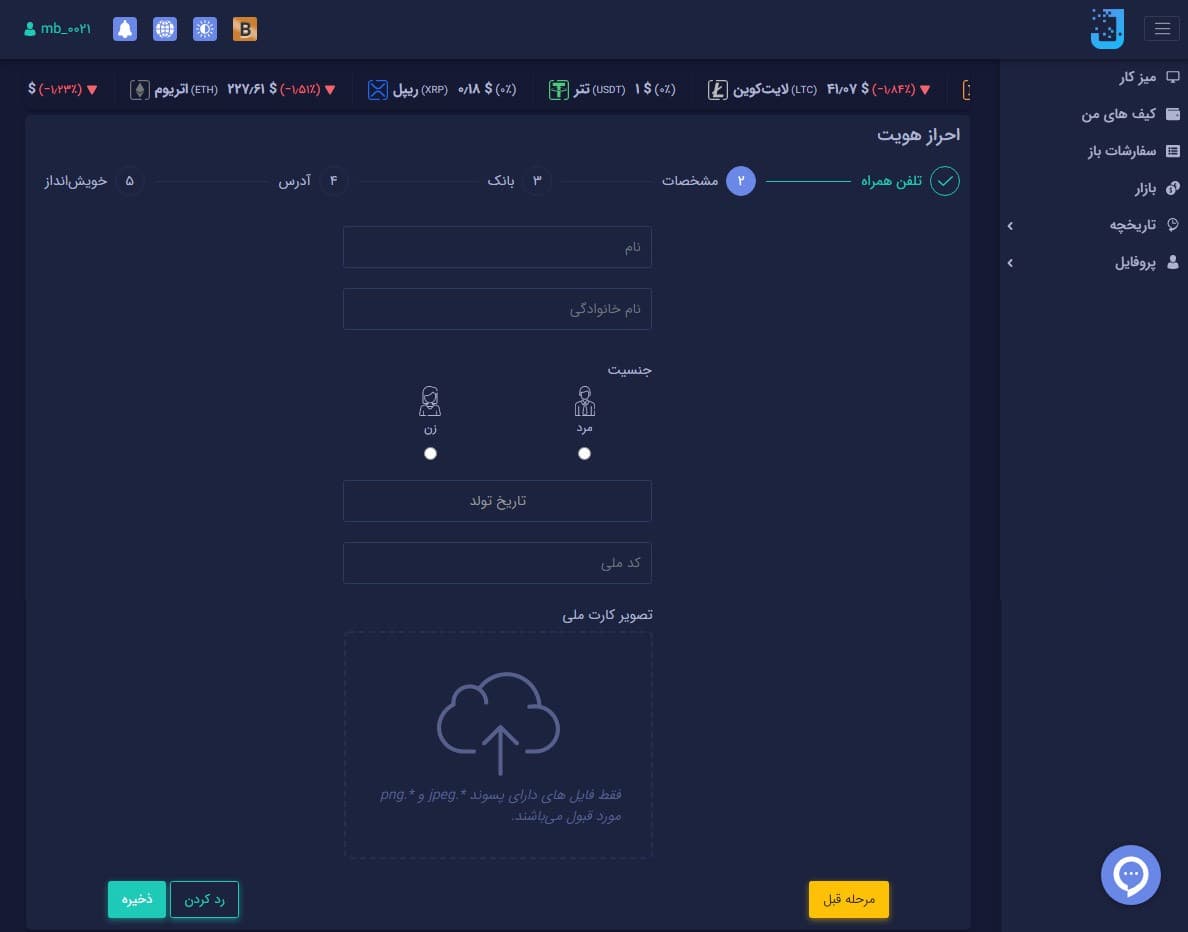Click the کیف های من wallet icon
This screenshot has height=932, width=1188.
pos(1173,114)
